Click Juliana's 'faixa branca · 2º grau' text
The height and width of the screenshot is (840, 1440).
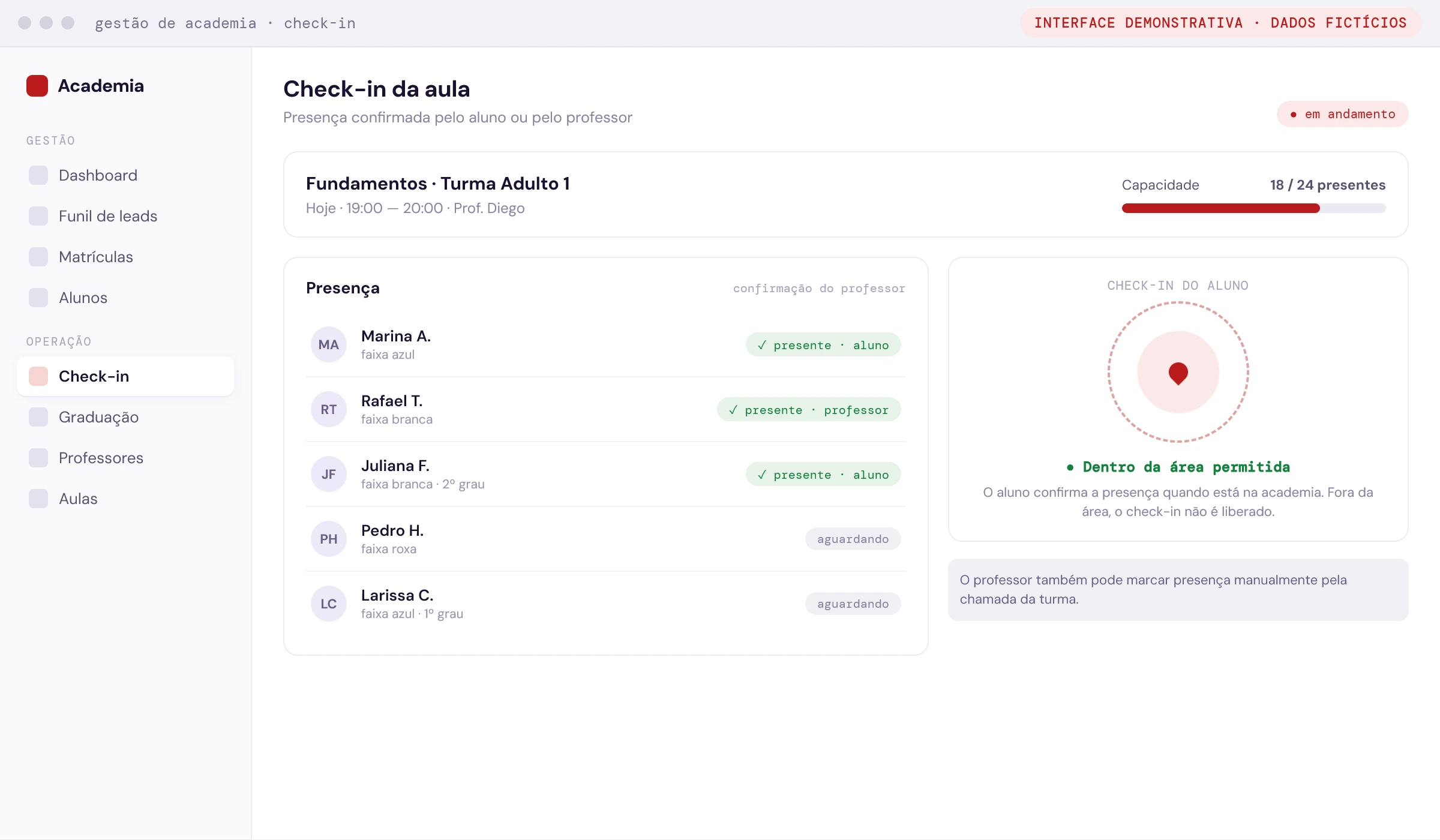coord(423,484)
